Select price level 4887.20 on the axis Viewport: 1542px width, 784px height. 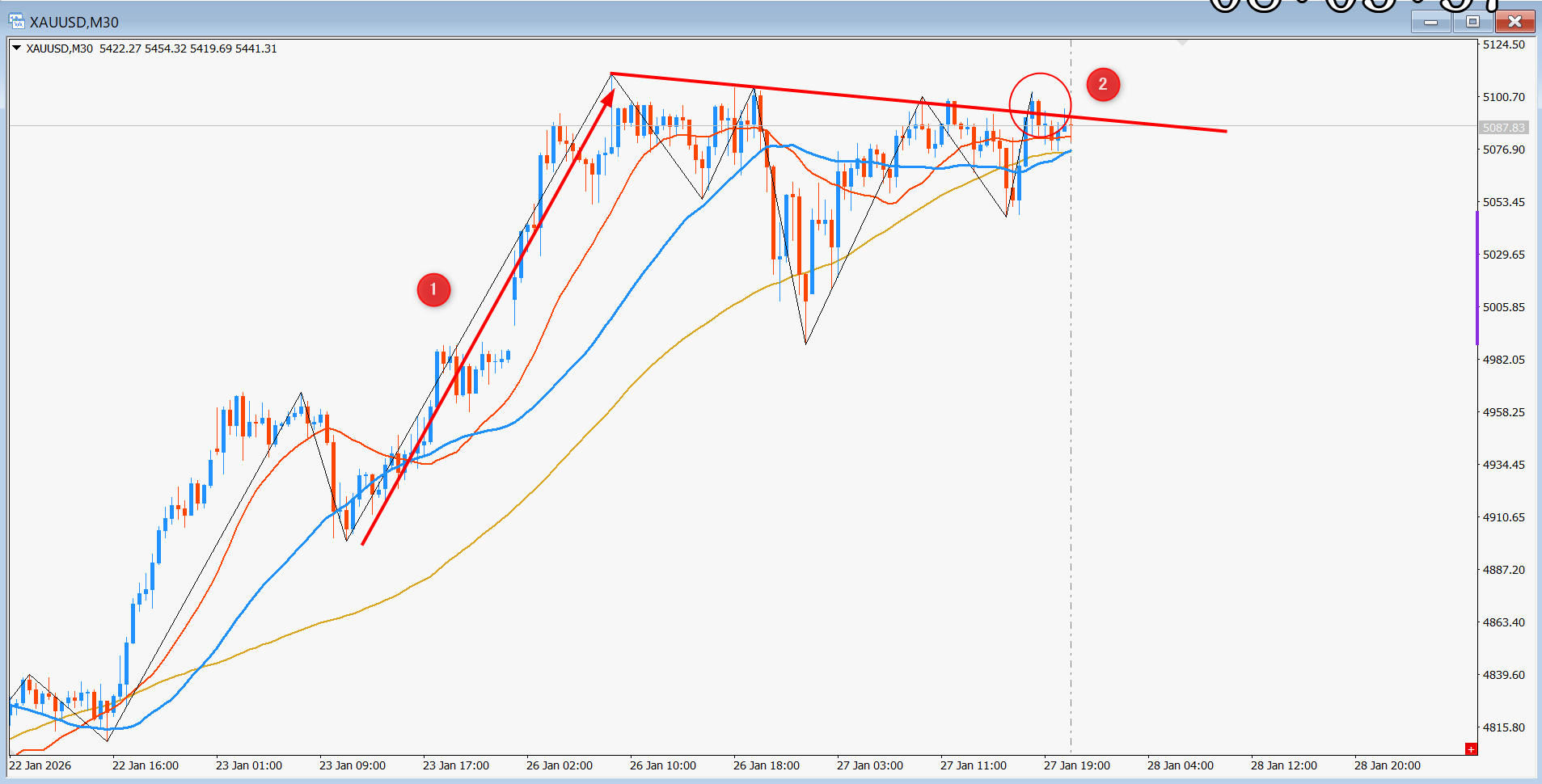tap(1503, 570)
